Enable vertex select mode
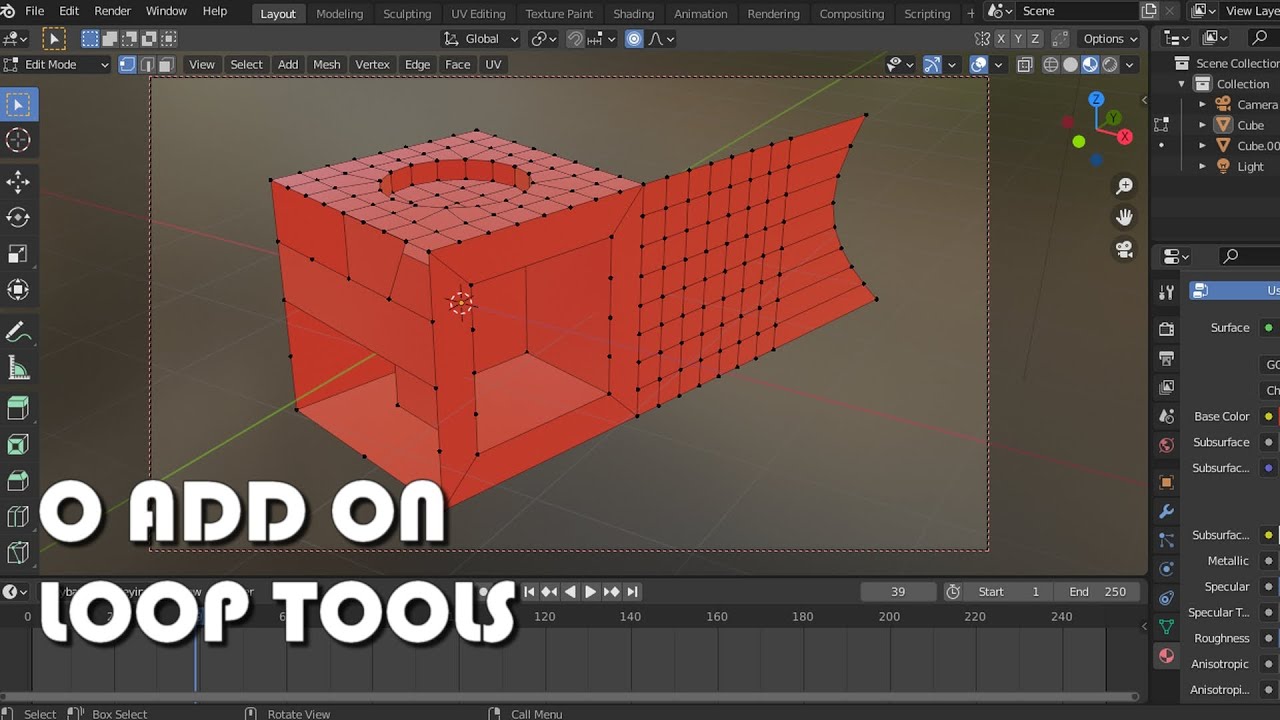 127,64
